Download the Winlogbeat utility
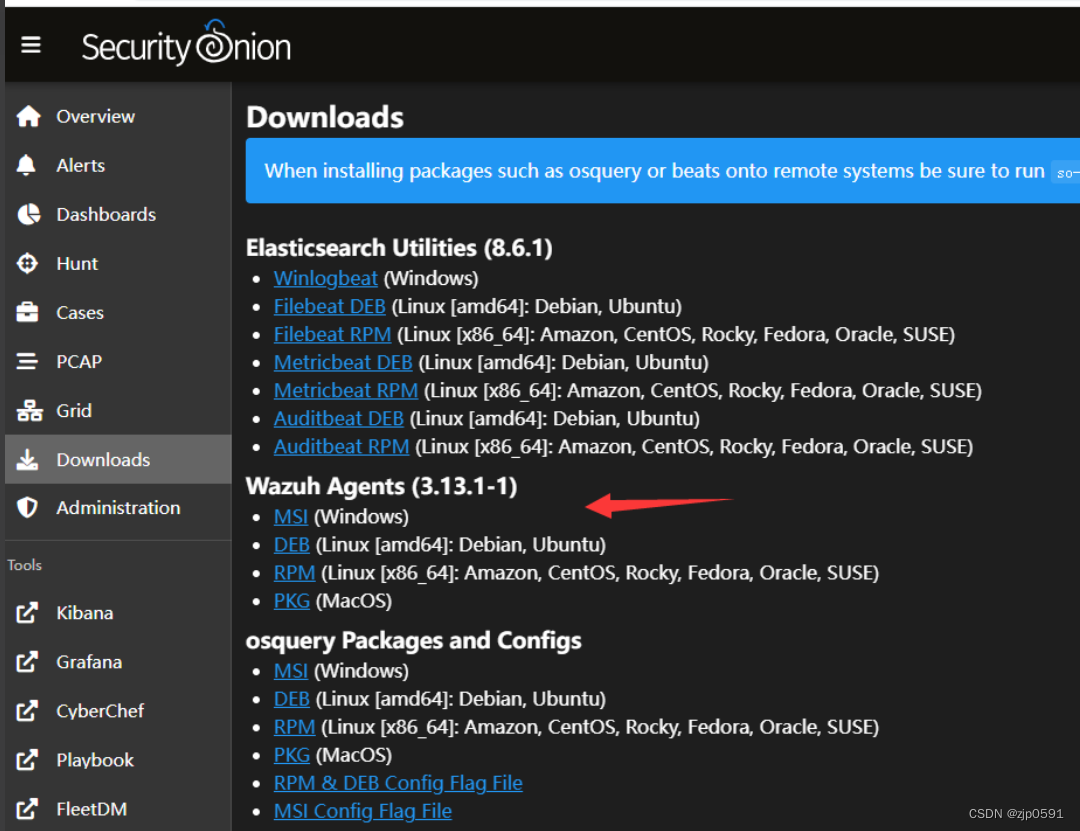Viewport: 1080px width, 831px height. (x=325, y=278)
